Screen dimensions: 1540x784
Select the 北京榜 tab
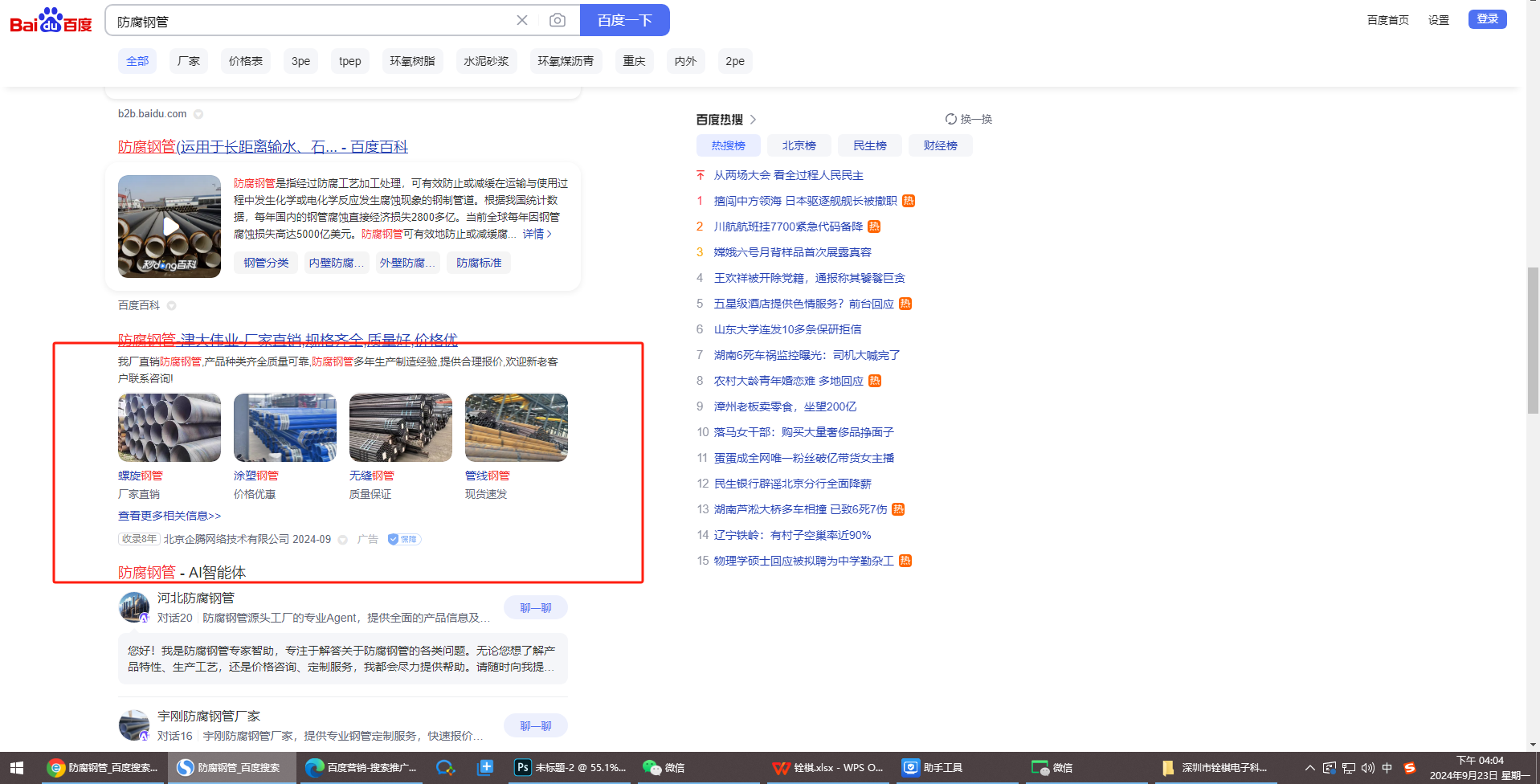point(799,145)
